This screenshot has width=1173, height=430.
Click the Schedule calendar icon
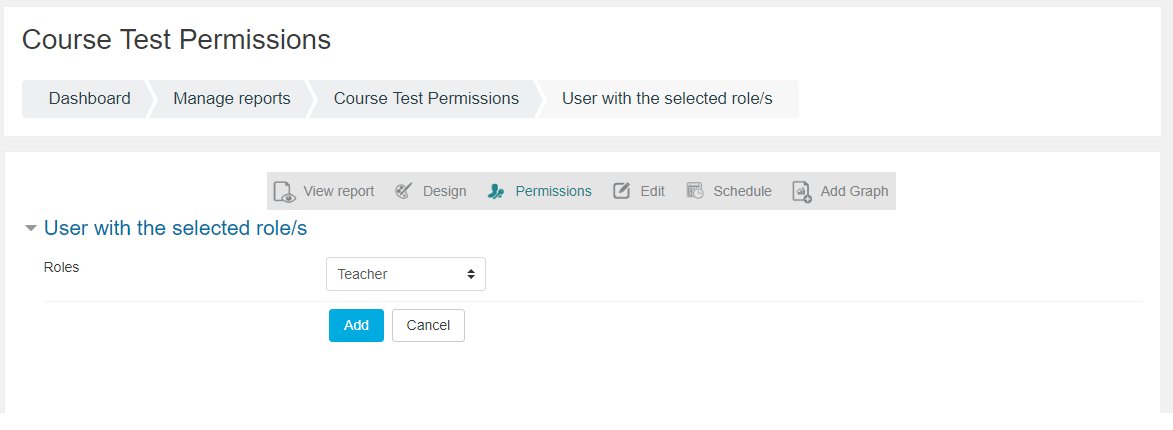pyautogui.click(x=695, y=191)
